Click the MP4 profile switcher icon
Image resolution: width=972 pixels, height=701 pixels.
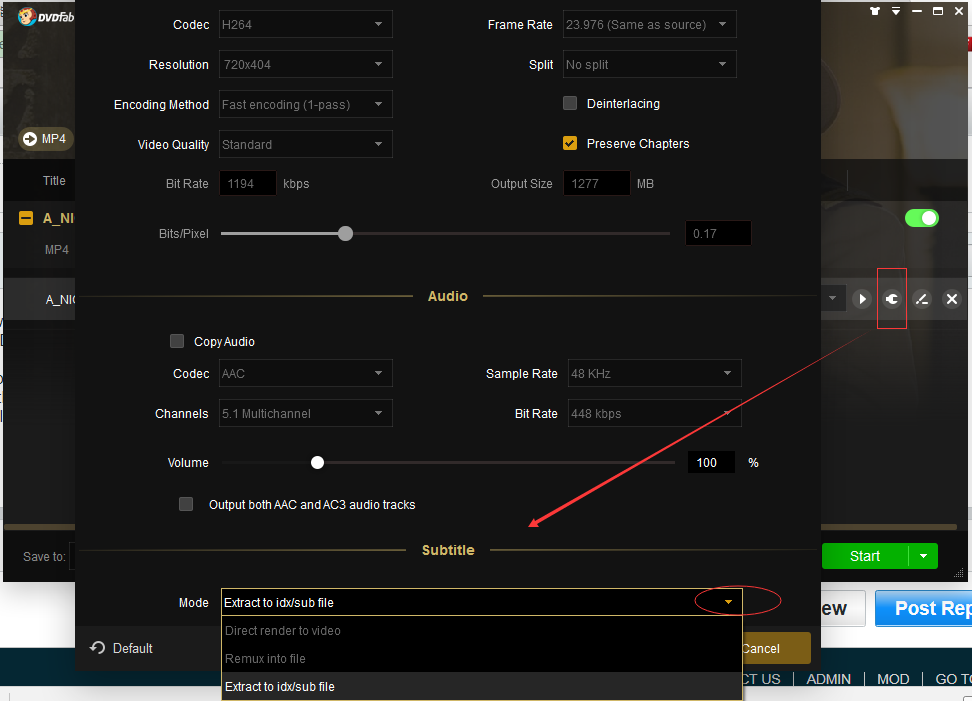30,139
